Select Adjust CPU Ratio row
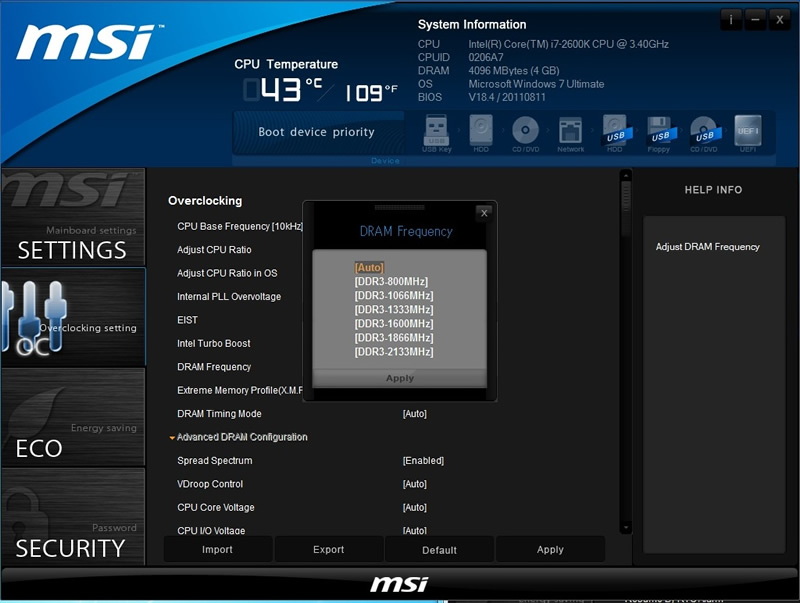Screen dimensions: 800x603 [214, 249]
